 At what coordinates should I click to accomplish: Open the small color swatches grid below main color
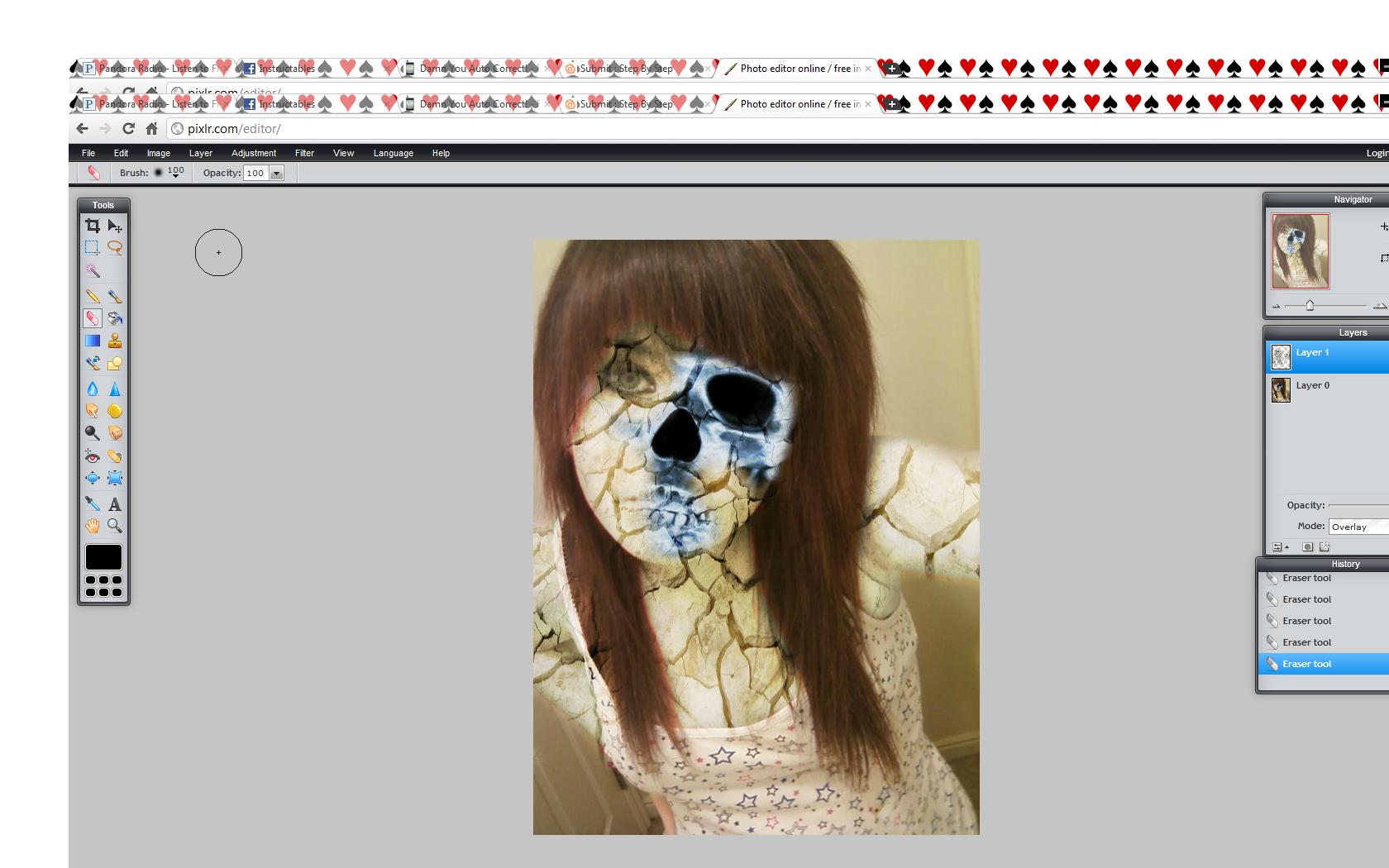(103, 586)
